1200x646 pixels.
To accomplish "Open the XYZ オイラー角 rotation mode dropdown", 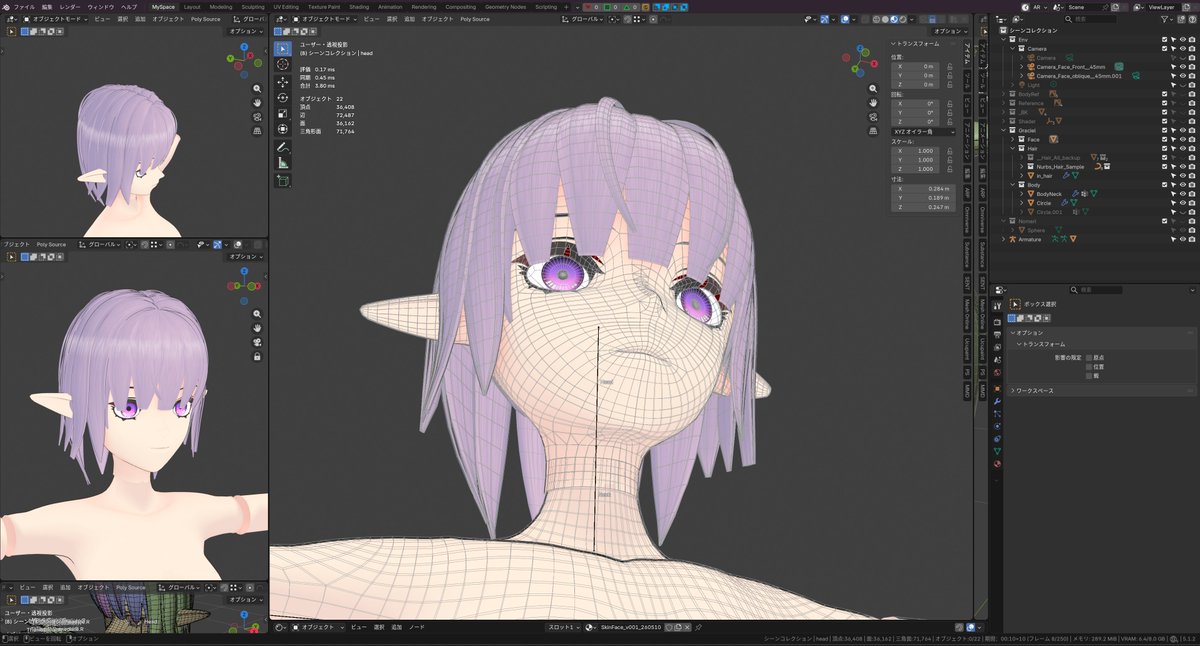I will [923, 131].
